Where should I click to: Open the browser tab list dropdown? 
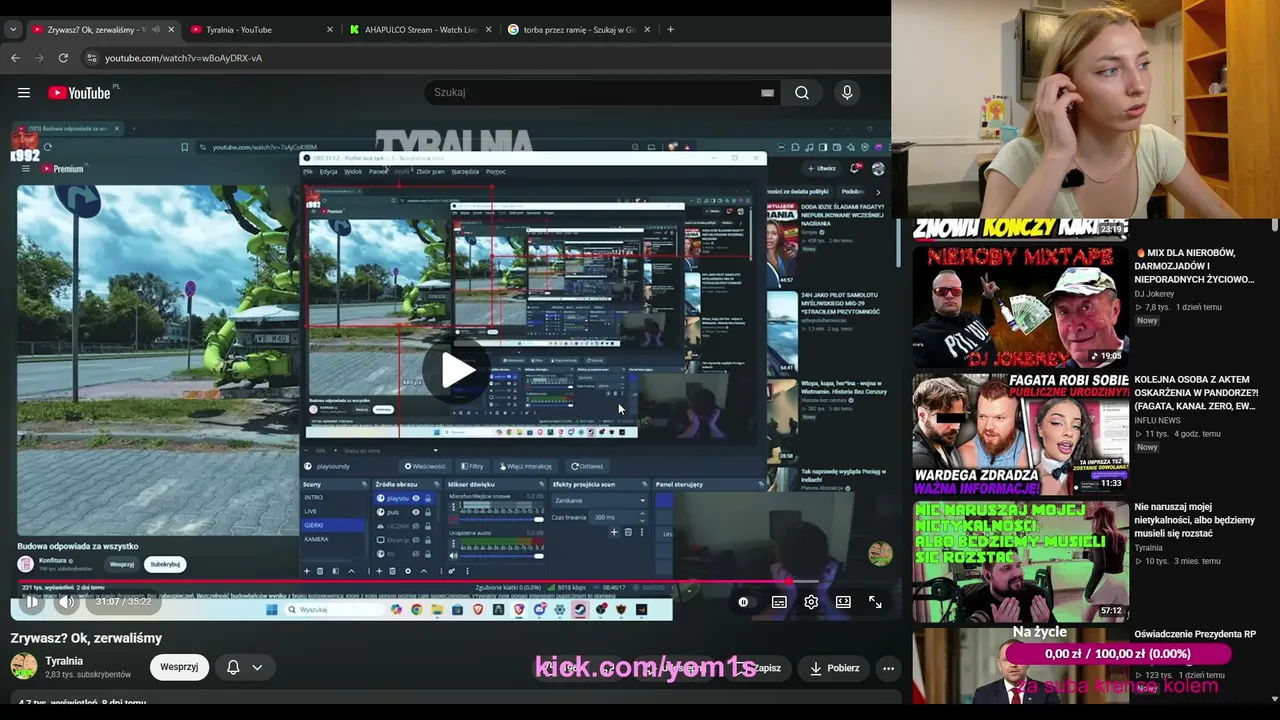[13, 29]
